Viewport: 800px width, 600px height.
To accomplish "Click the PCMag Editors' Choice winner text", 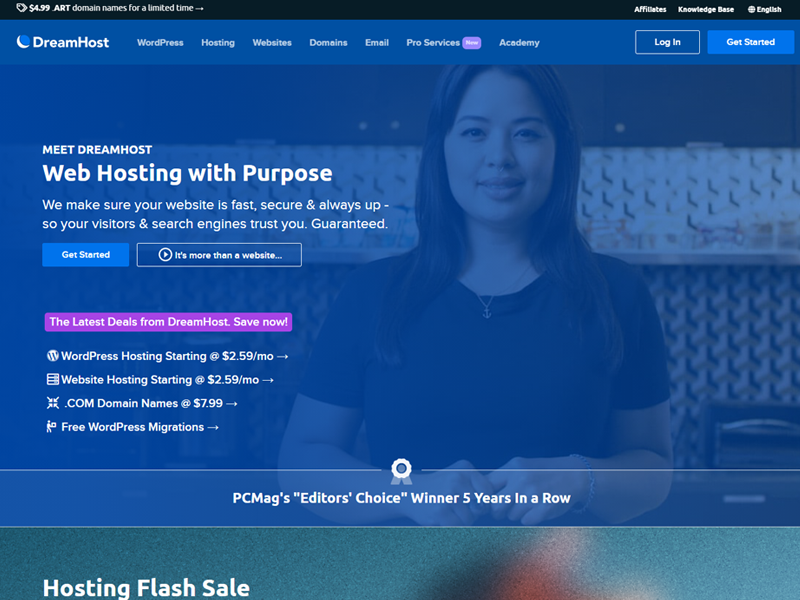I will [401, 498].
